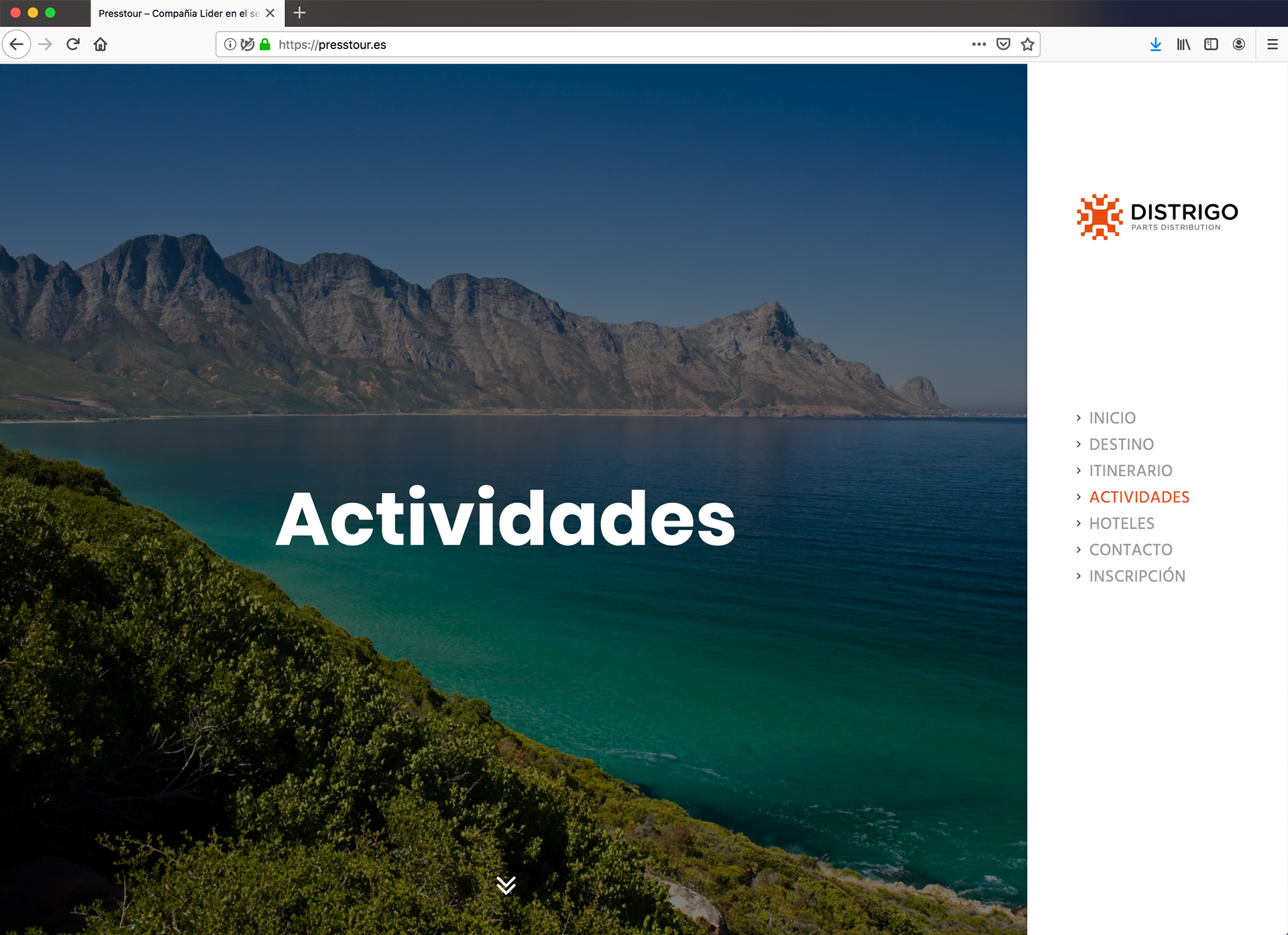Open the site information icon
Viewport: 1288px width, 935px height.
[x=230, y=44]
